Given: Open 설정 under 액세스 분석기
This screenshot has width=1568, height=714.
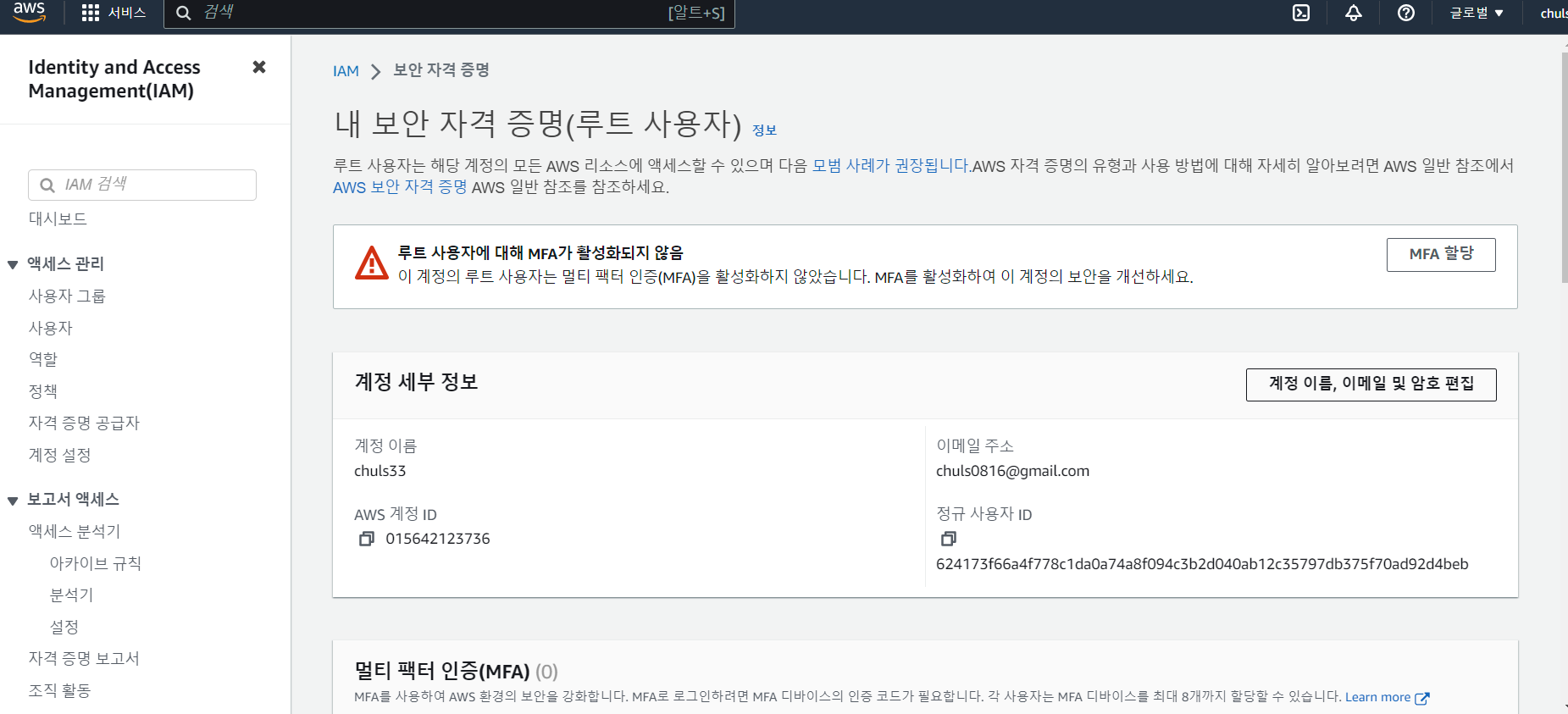Looking at the screenshot, I should click(64, 627).
